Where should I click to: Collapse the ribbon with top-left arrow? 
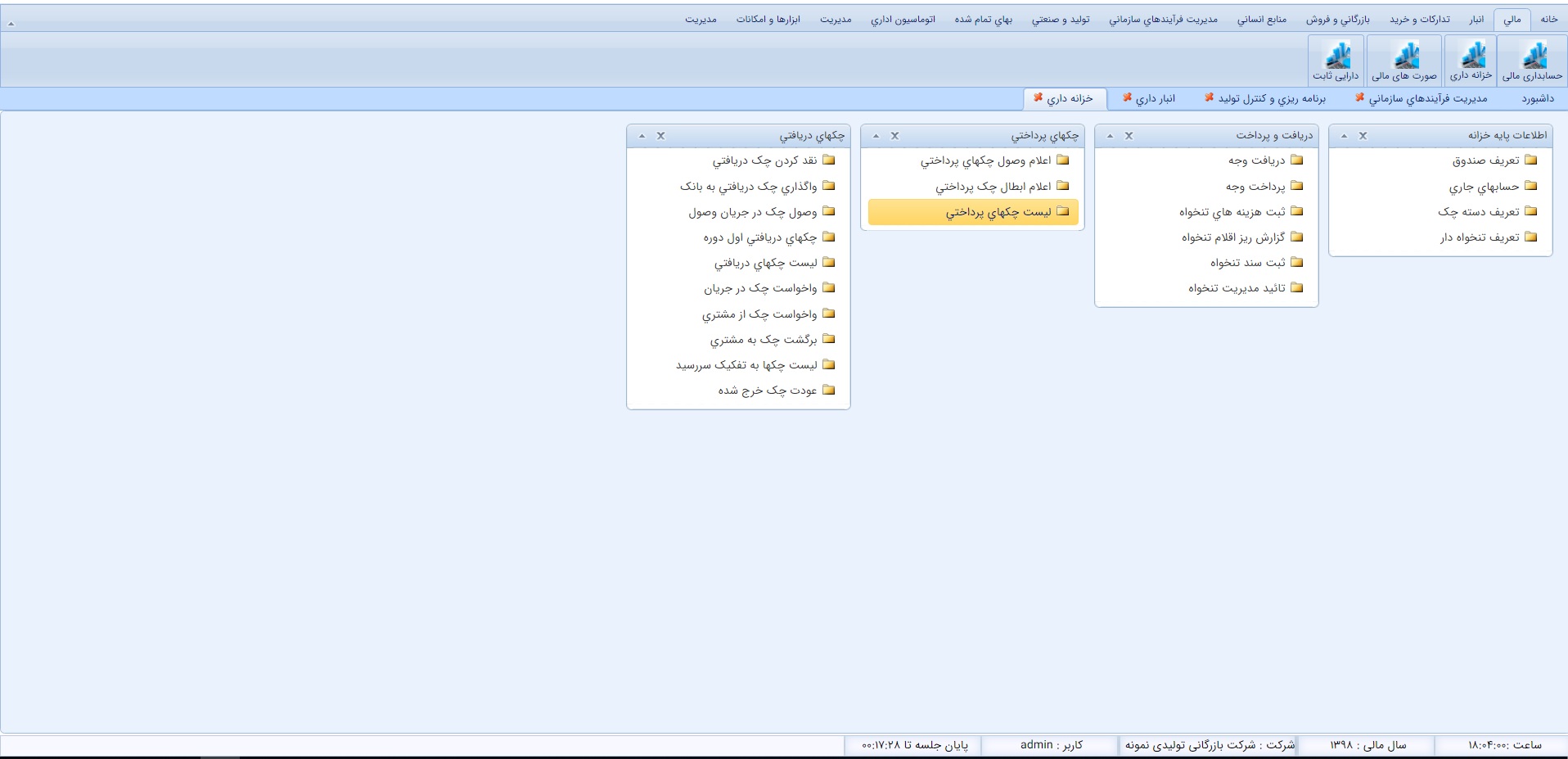pos(11,24)
